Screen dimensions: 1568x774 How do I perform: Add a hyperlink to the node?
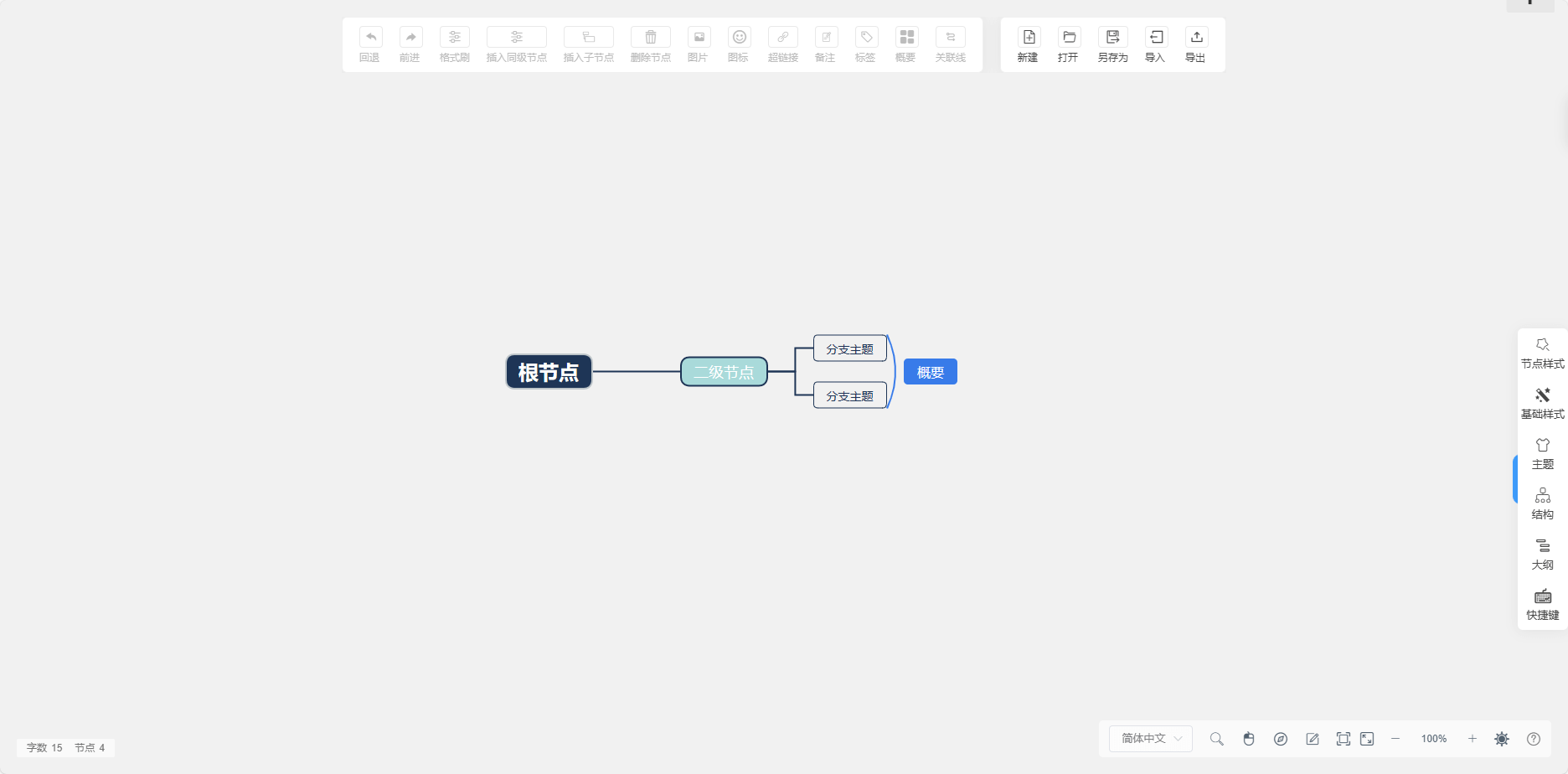click(782, 44)
